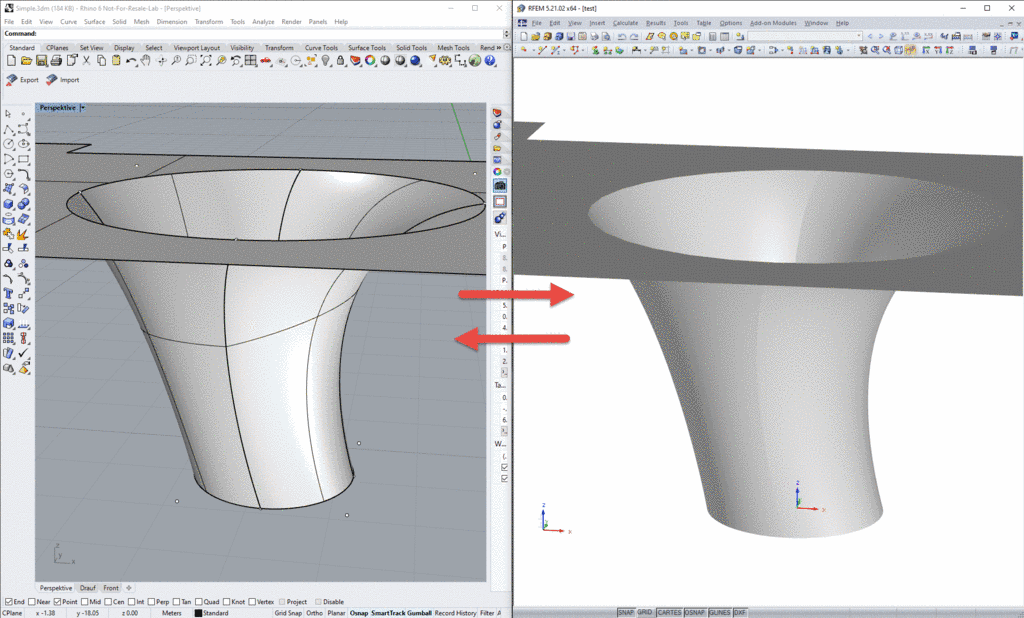Toggle the End osnap checkbox
Viewport: 1024px width, 618px height.
pos(8,602)
